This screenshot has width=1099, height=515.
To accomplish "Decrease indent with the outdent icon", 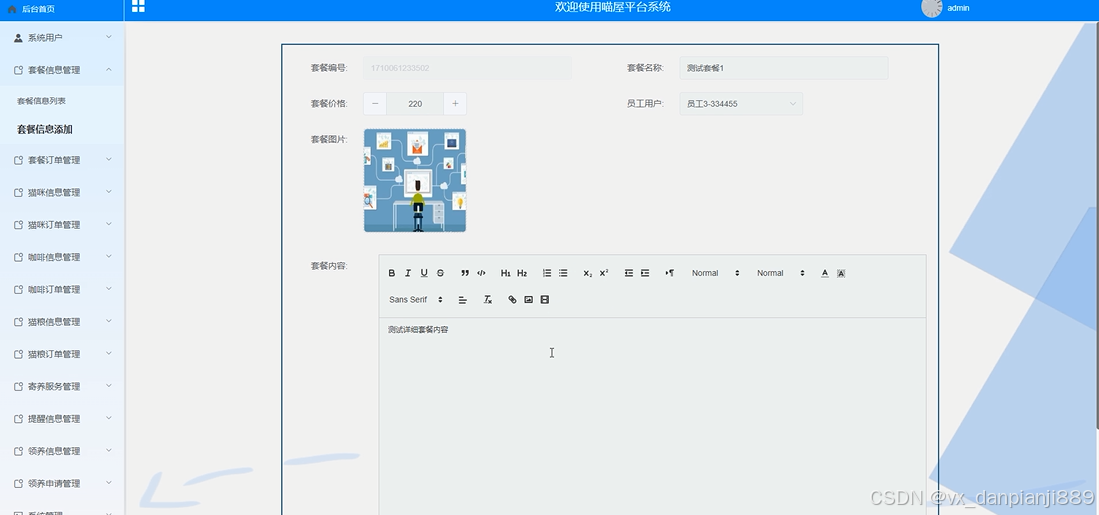I will (x=629, y=273).
